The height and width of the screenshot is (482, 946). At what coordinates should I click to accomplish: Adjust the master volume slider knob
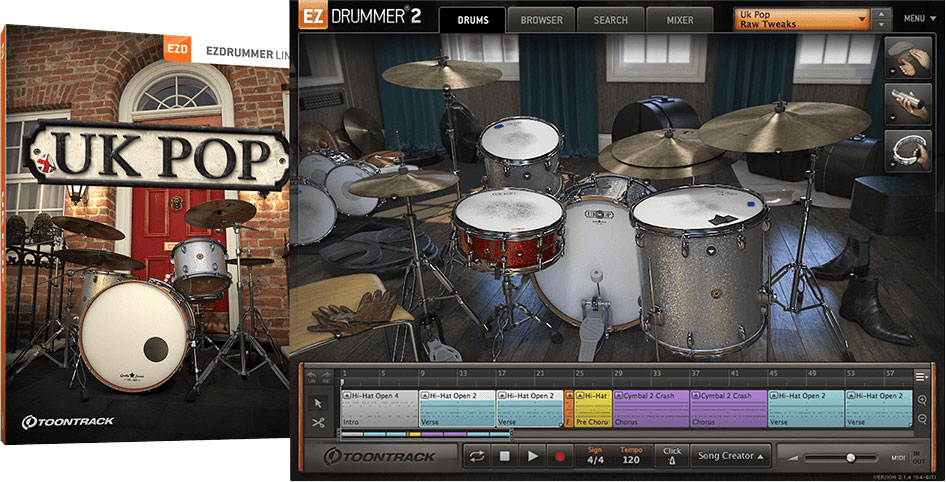click(851, 458)
